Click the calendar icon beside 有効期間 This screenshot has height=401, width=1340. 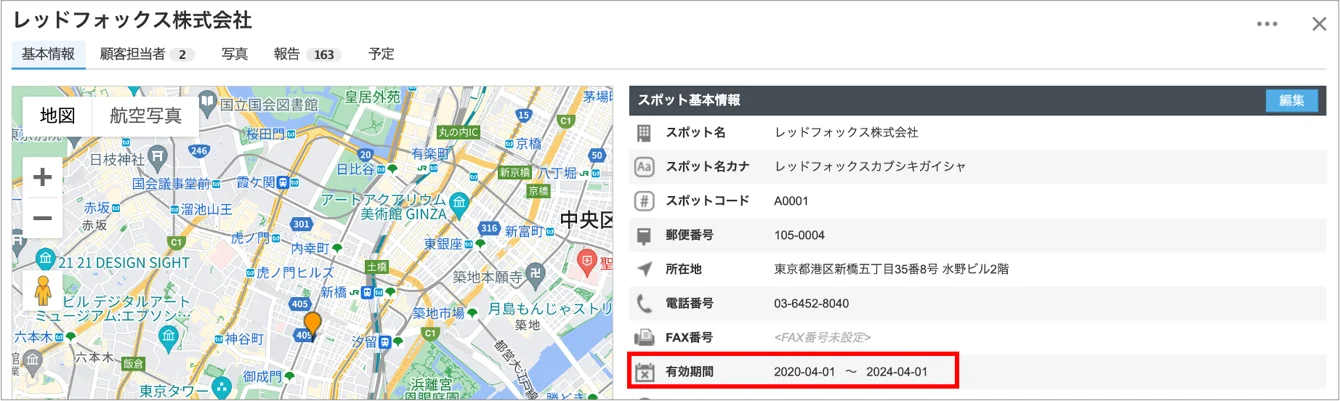click(644, 372)
